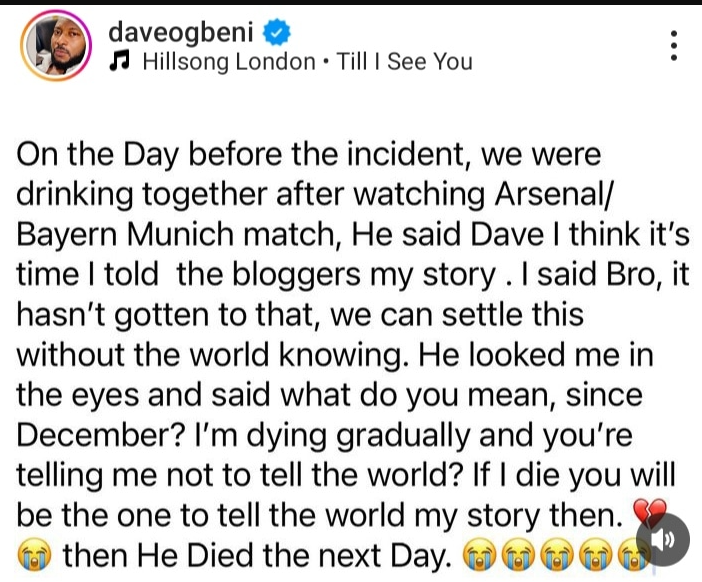Screen dimensions: 702x582
Task: Tap the daveogbeni username
Action: point(181,32)
